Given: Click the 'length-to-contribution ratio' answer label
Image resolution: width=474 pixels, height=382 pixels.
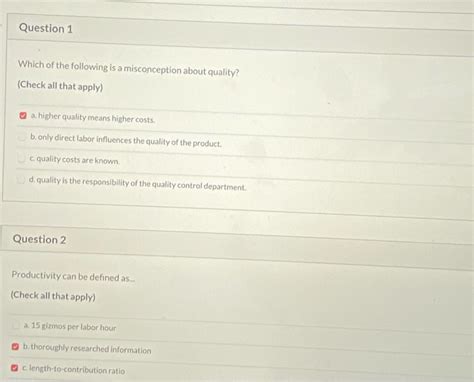Looking at the screenshot, I should [74, 370].
